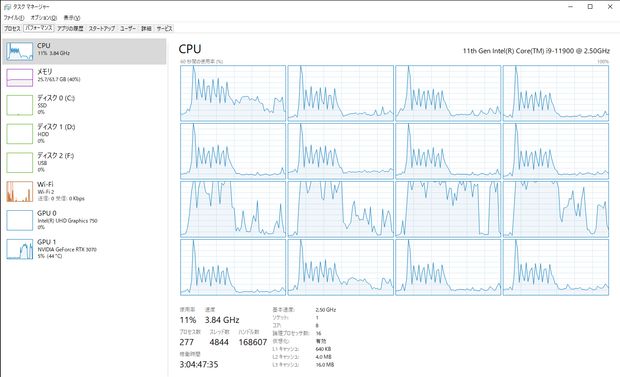Open ディスク 0 (C:) SSD graph thumbnail
The width and height of the screenshot is (620, 377).
19,105
